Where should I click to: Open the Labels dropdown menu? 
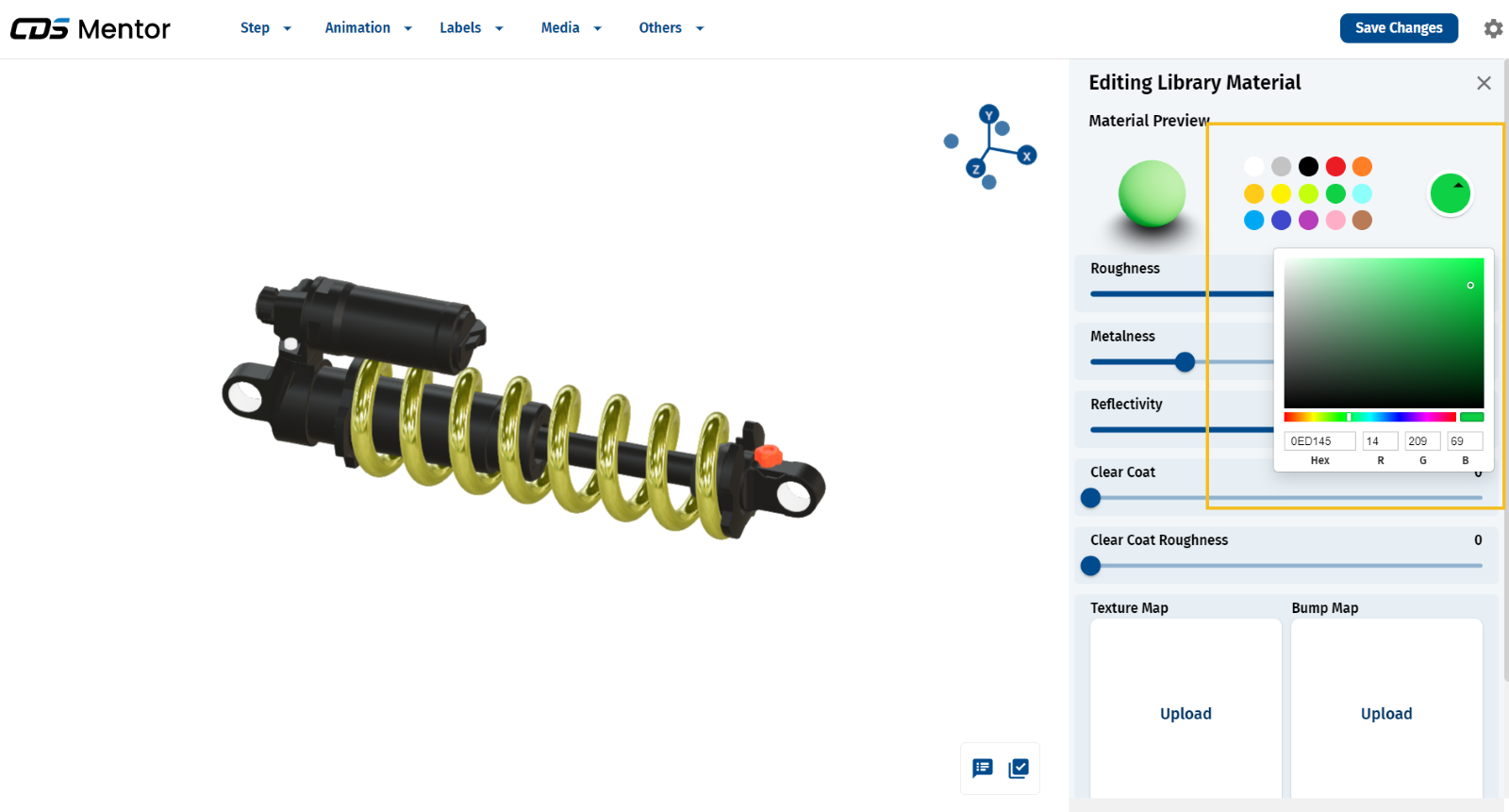pos(471,28)
